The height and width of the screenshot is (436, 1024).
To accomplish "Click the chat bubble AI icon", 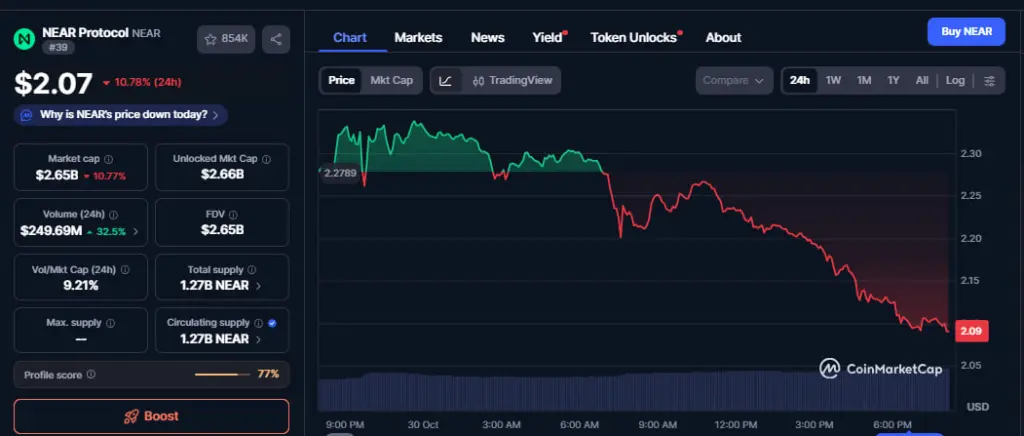I will coord(26,116).
